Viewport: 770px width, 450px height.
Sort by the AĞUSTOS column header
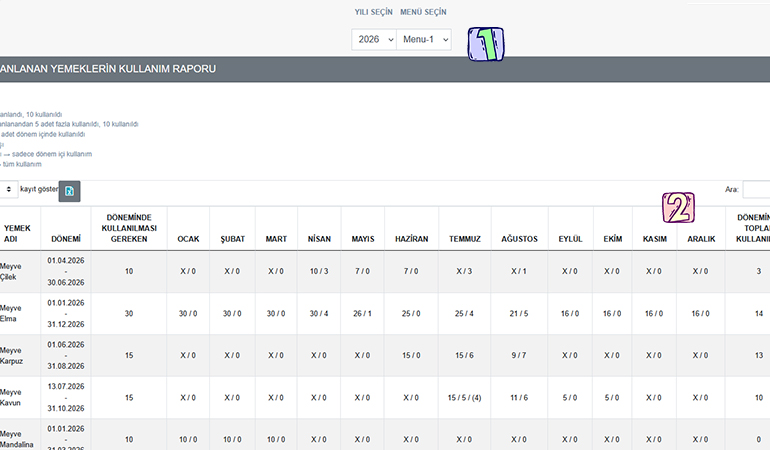pos(520,239)
